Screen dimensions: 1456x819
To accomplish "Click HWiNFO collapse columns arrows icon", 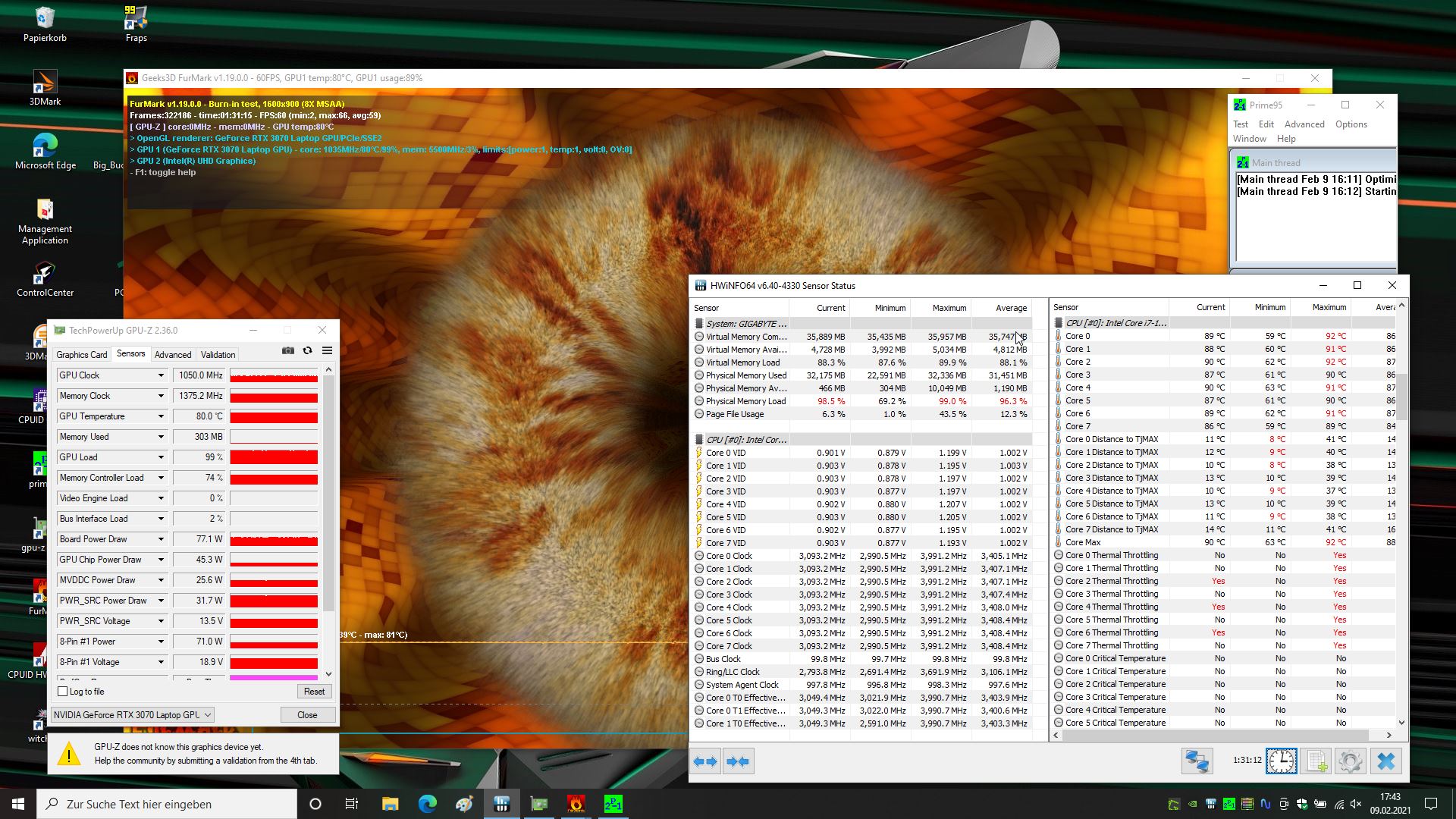I will [738, 761].
